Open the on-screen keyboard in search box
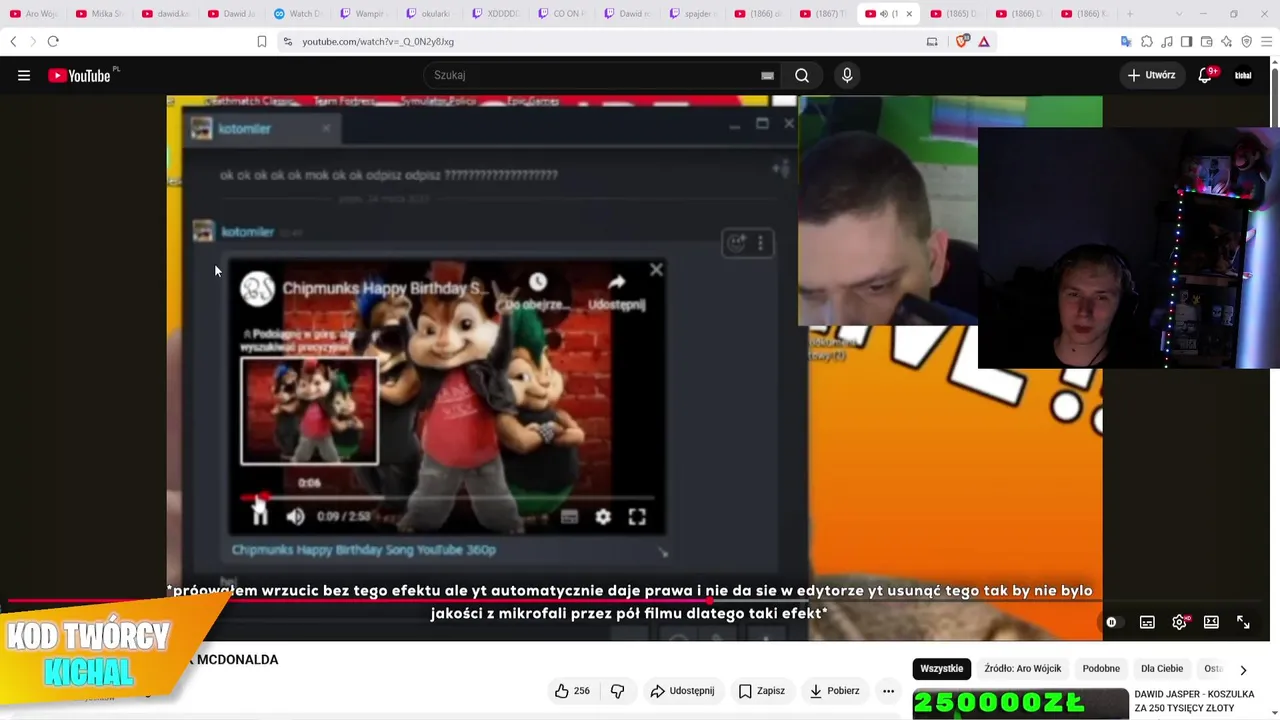Screen dimensions: 1280x720 [767, 75]
